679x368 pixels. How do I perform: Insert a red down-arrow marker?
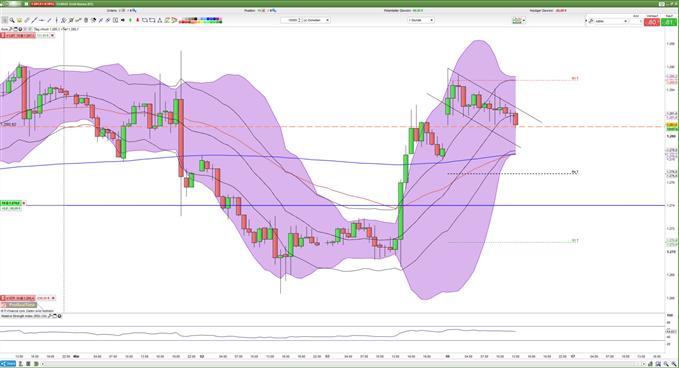(x=138, y=20)
